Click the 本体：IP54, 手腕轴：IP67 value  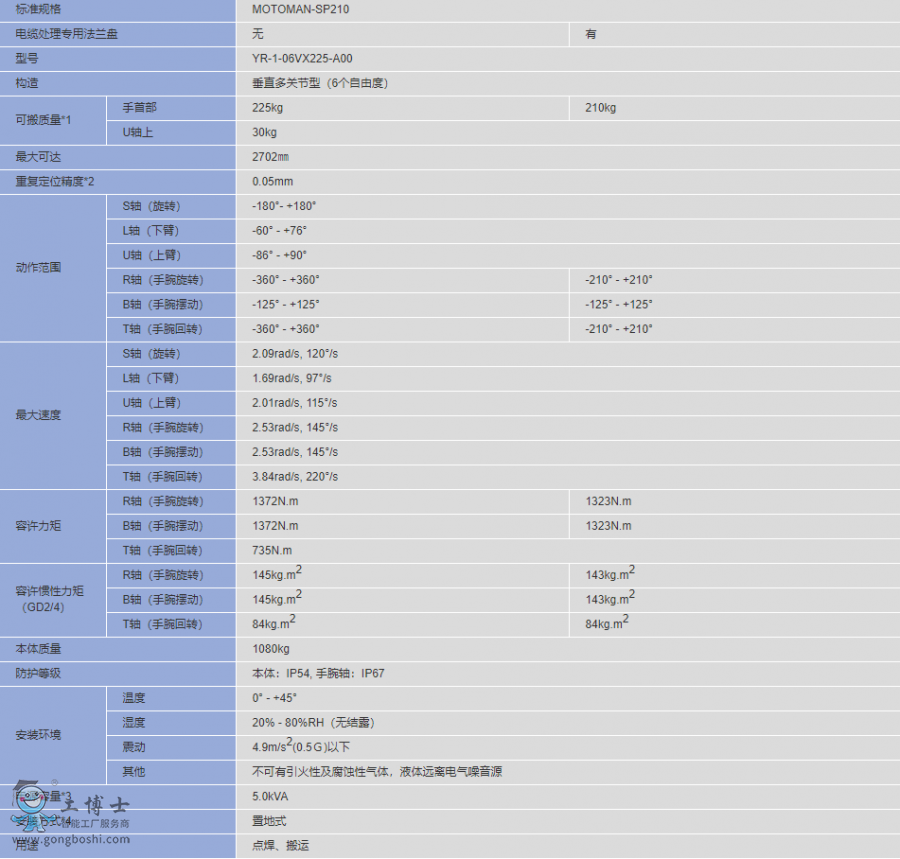(x=319, y=674)
